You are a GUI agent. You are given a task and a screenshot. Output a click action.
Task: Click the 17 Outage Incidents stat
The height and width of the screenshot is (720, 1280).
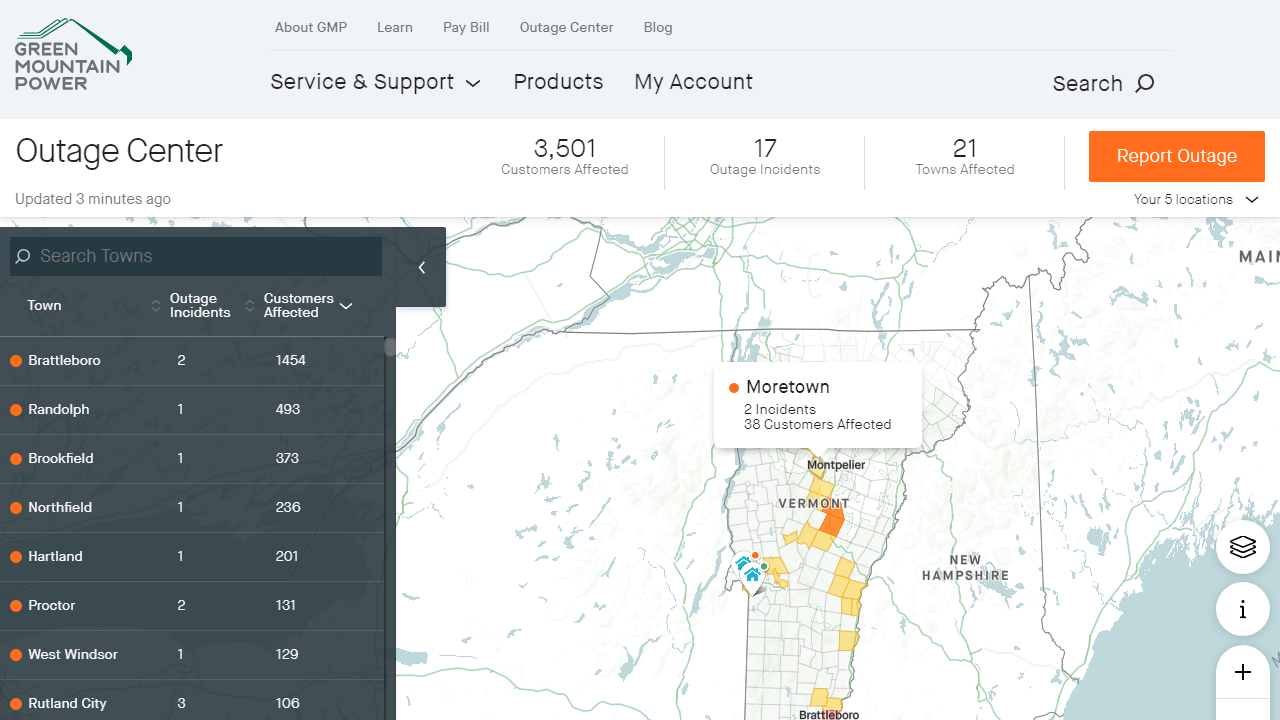coord(765,156)
